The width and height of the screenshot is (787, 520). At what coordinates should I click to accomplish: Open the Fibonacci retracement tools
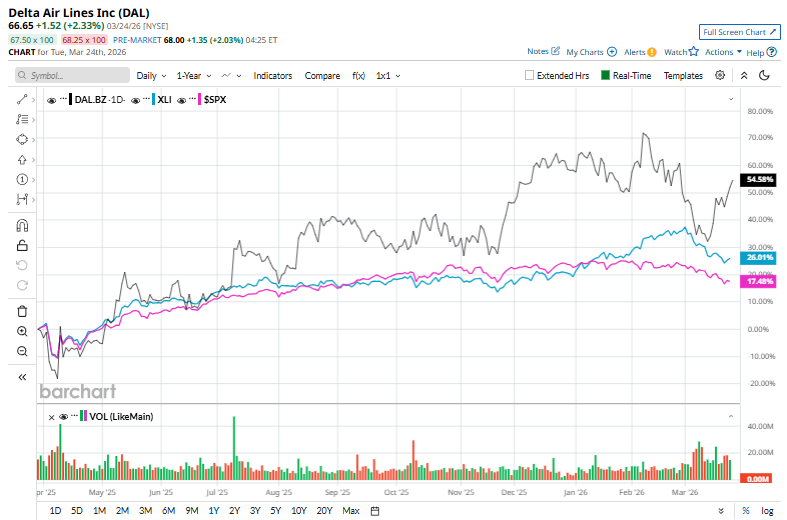pos(22,119)
